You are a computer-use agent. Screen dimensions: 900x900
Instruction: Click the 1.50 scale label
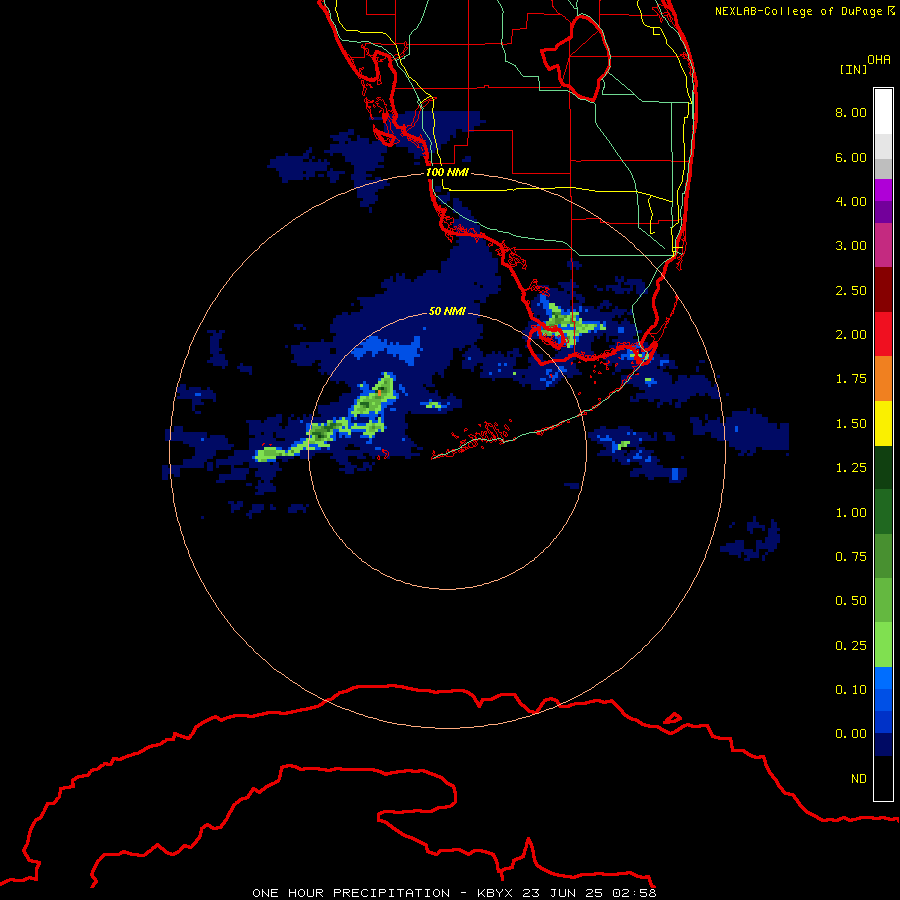coord(851,424)
